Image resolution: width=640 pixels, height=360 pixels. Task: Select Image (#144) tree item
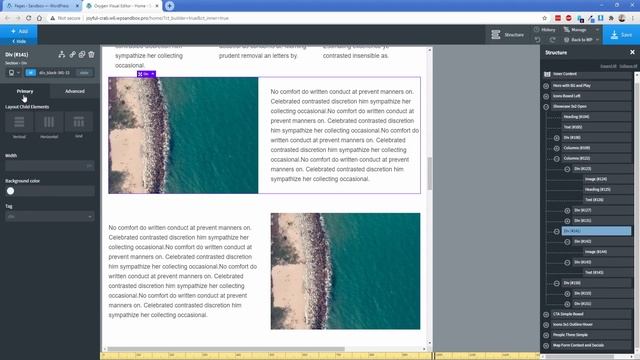coord(607,252)
